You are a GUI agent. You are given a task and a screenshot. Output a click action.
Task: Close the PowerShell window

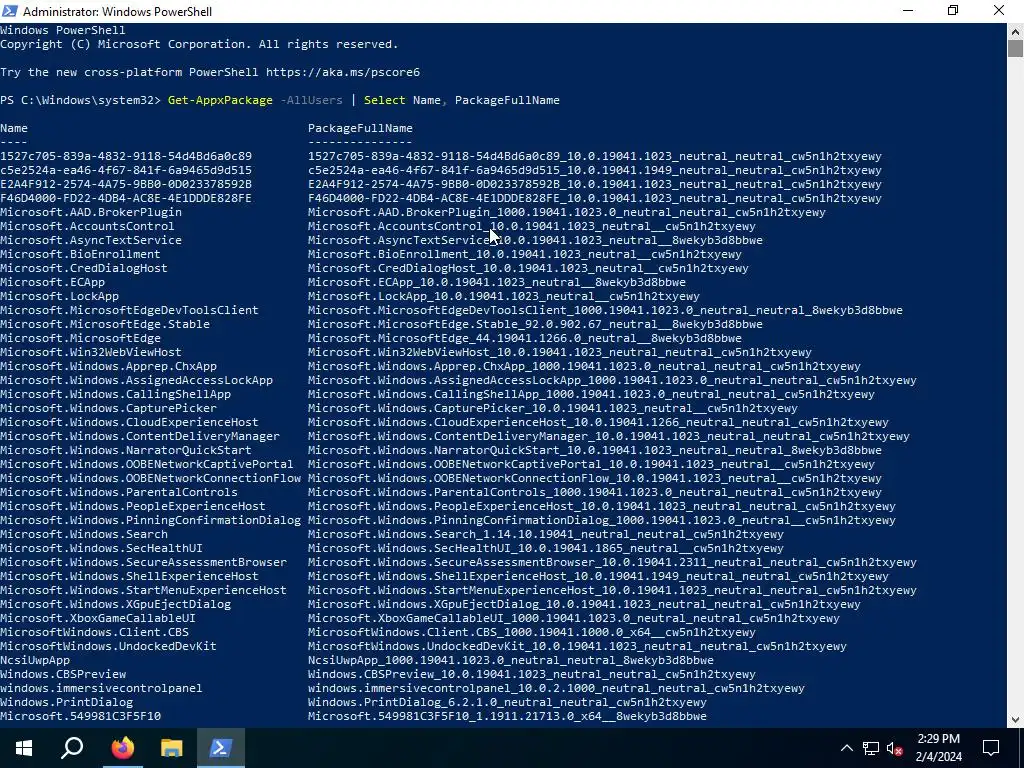click(999, 10)
